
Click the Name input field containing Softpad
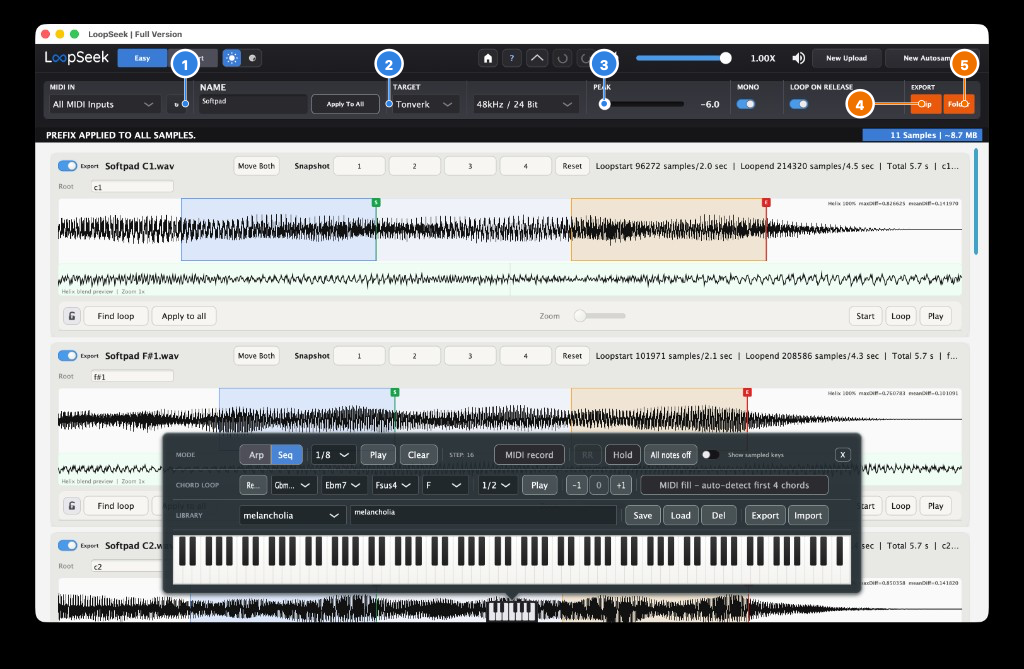[x=253, y=104]
